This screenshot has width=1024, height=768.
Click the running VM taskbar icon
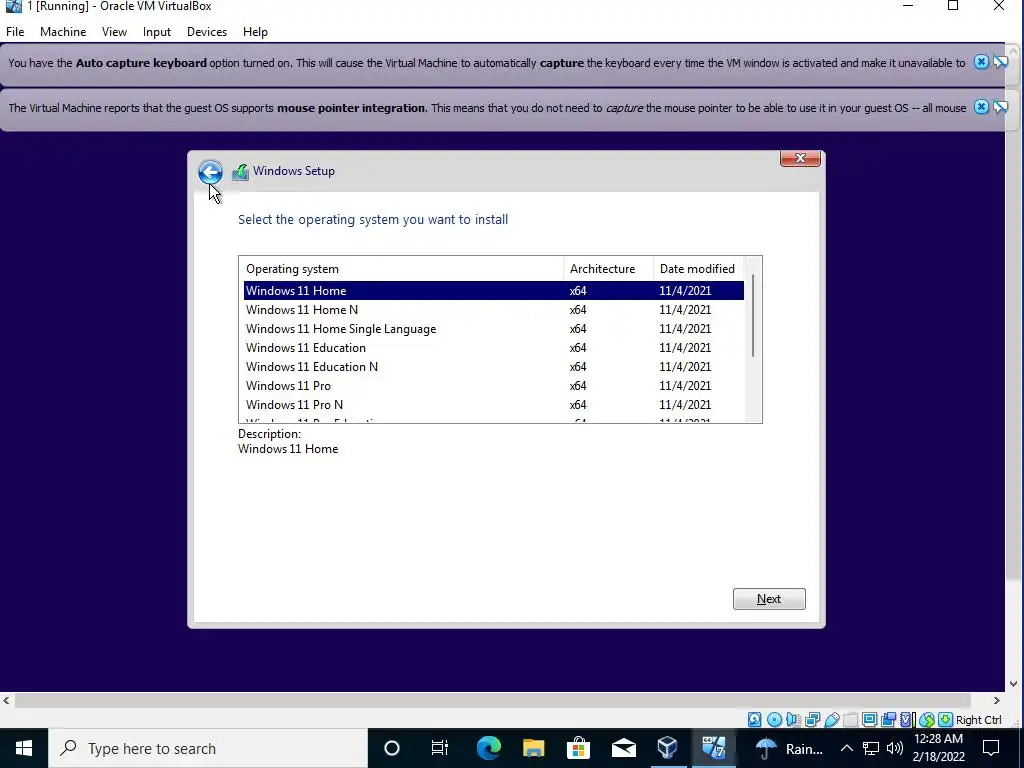click(713, 748)
